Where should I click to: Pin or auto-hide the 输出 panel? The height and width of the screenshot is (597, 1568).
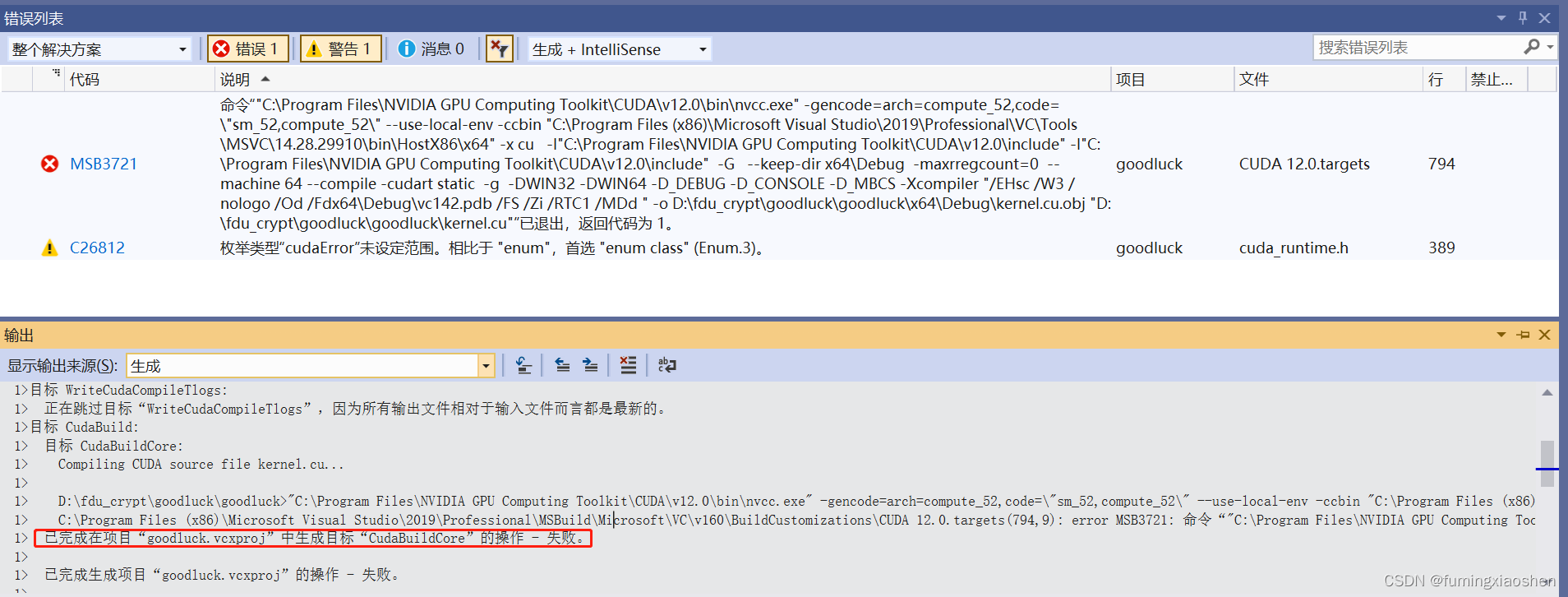tap(1523, 335)
